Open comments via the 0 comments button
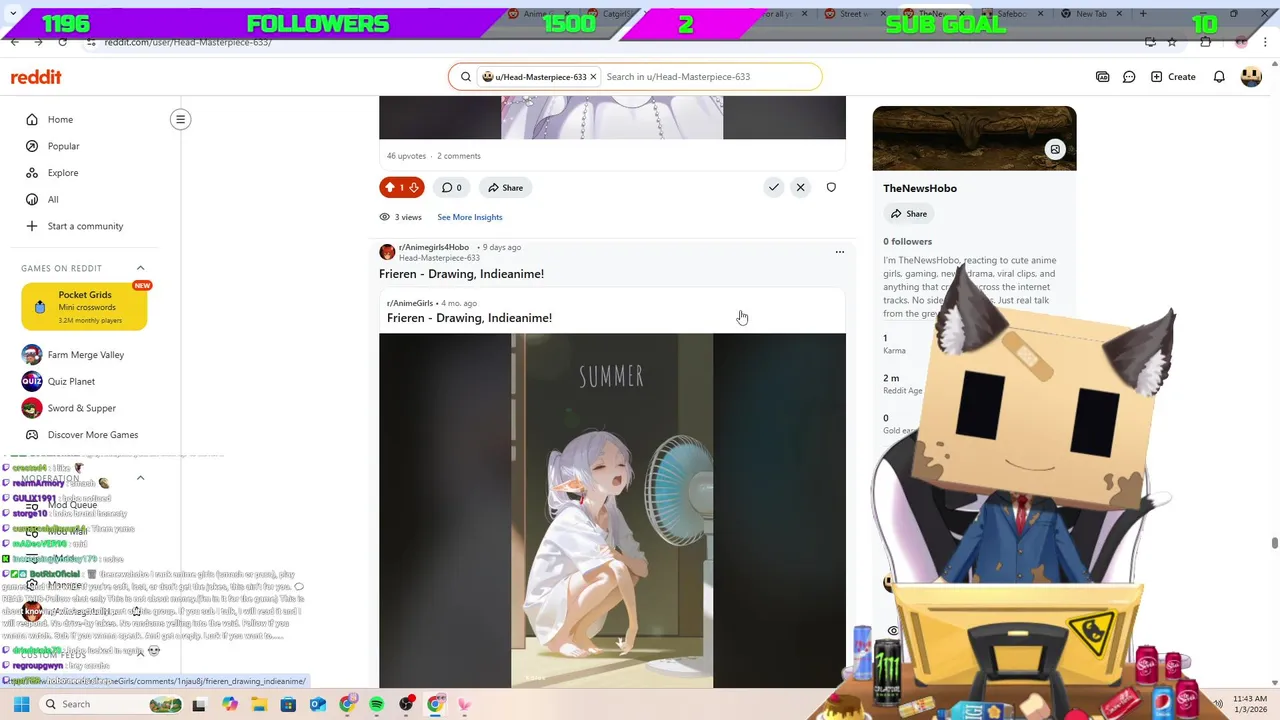The height and width of the screenshot is (720, 1280). [x=450, y=187]
